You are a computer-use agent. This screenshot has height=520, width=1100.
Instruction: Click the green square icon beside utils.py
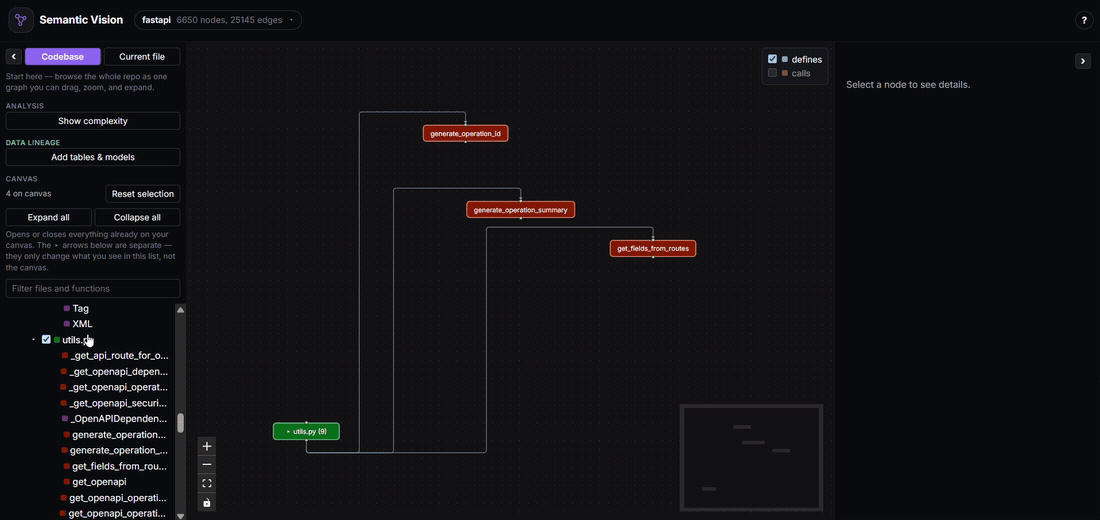coord(57,340)
